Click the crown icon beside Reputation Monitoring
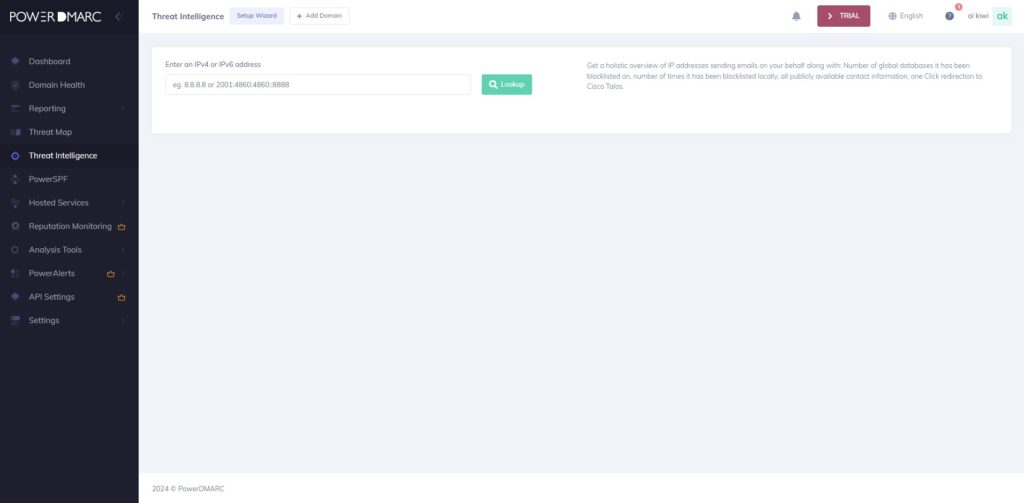 (121, 227)
